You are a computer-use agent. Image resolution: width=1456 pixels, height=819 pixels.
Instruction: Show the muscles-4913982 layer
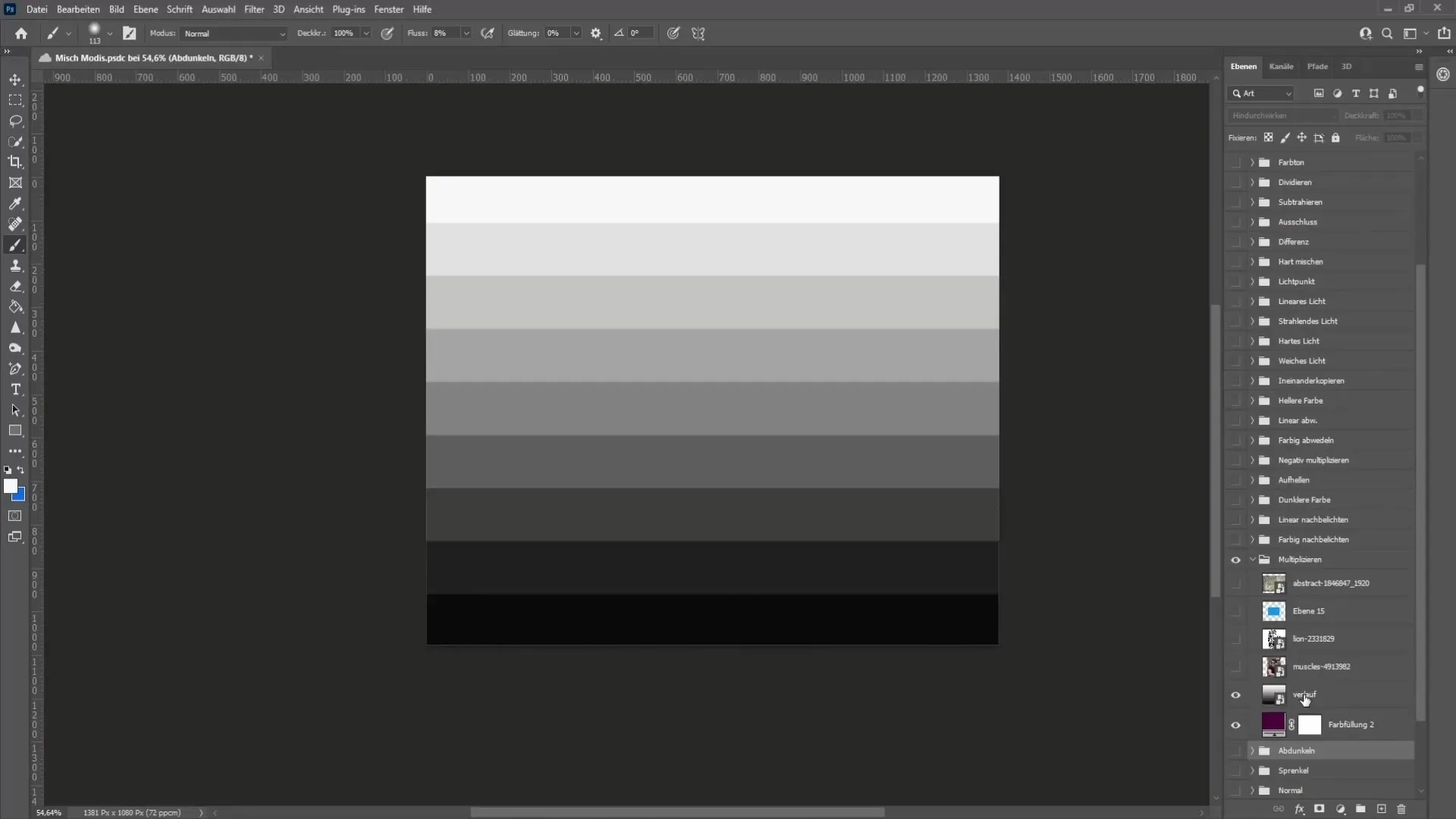coord(1235,667)
